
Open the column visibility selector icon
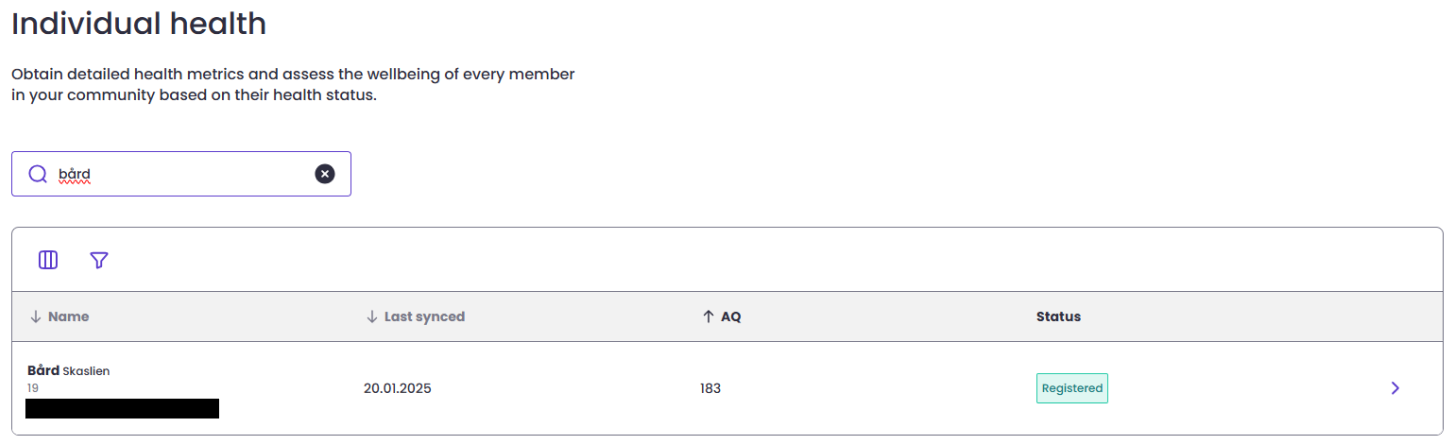[x=48, y=260]
